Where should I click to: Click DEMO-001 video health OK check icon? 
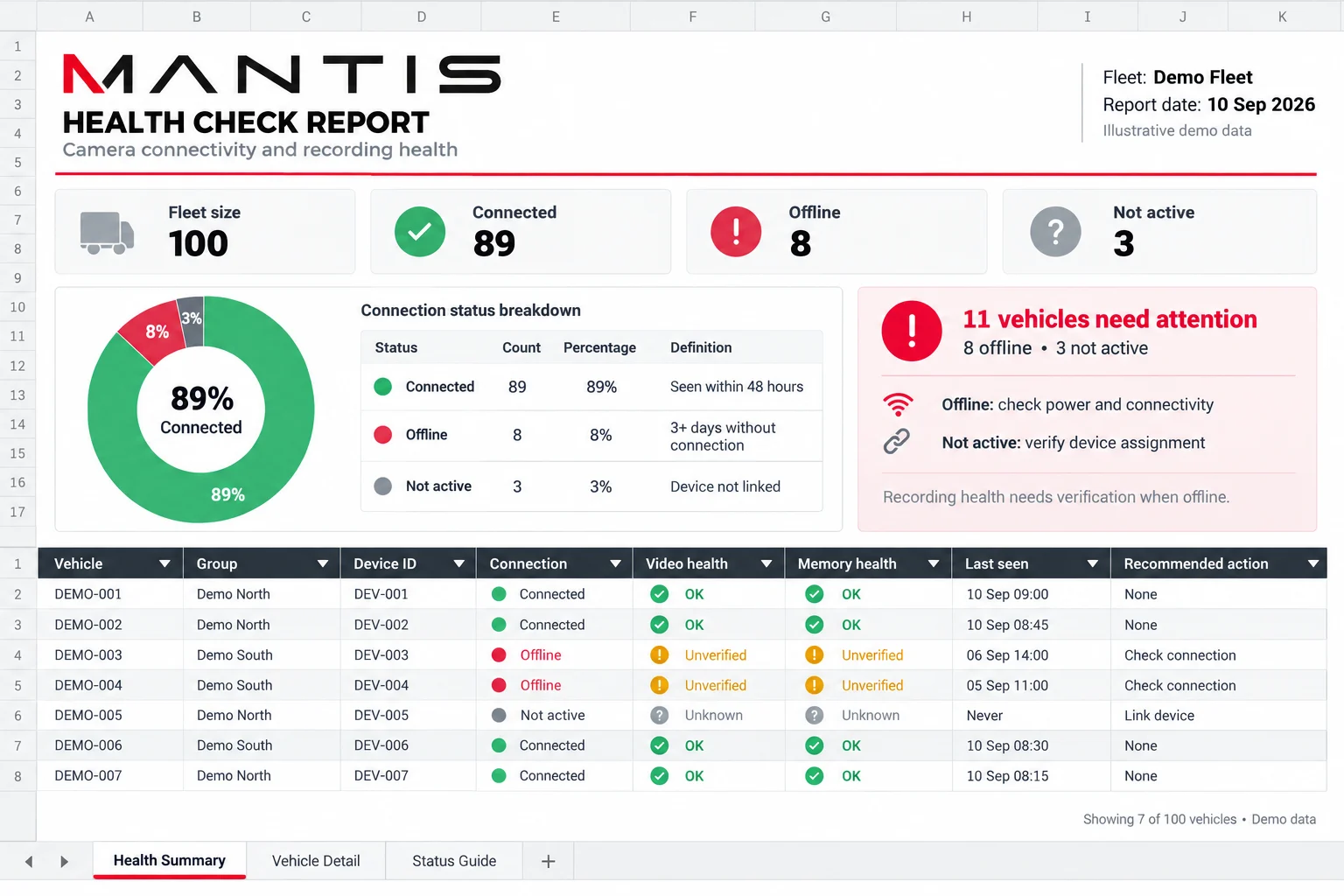(x=660, y=594)
